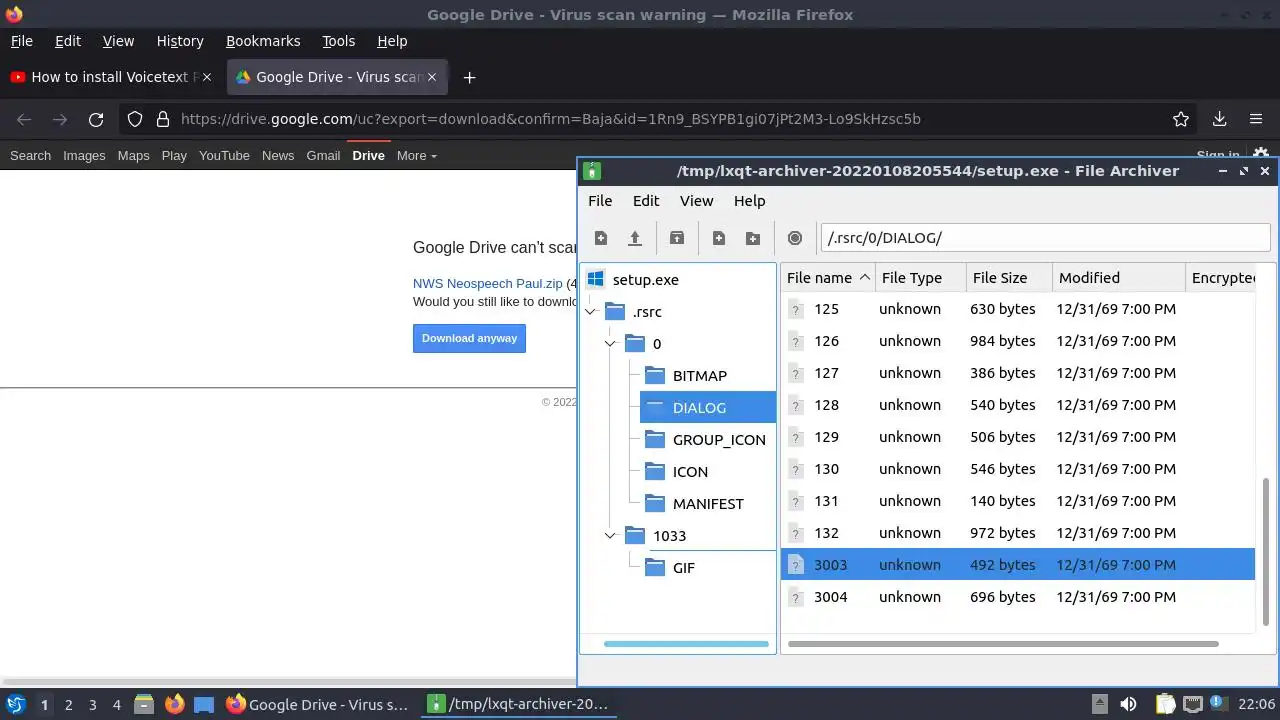
Task: Click the Download anyway button
Action: [x=469, y=338]
